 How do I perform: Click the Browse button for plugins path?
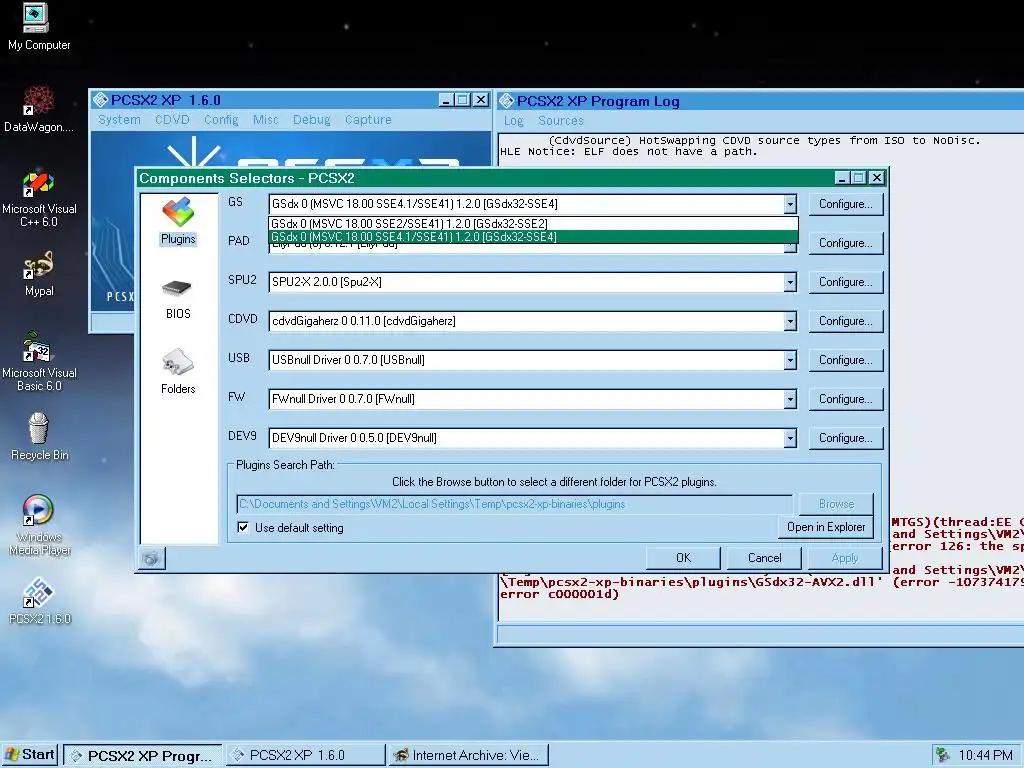point(836,504)
